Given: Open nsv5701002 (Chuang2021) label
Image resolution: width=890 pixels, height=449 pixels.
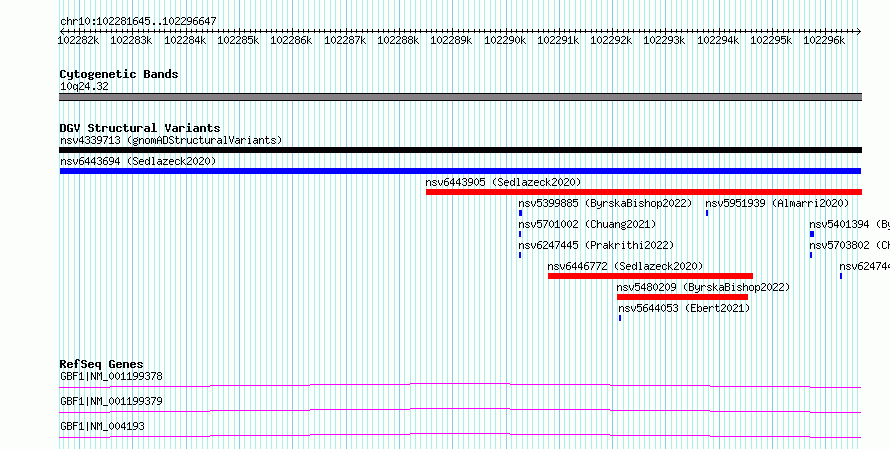Looking at the screenshot, I should 587,224.
